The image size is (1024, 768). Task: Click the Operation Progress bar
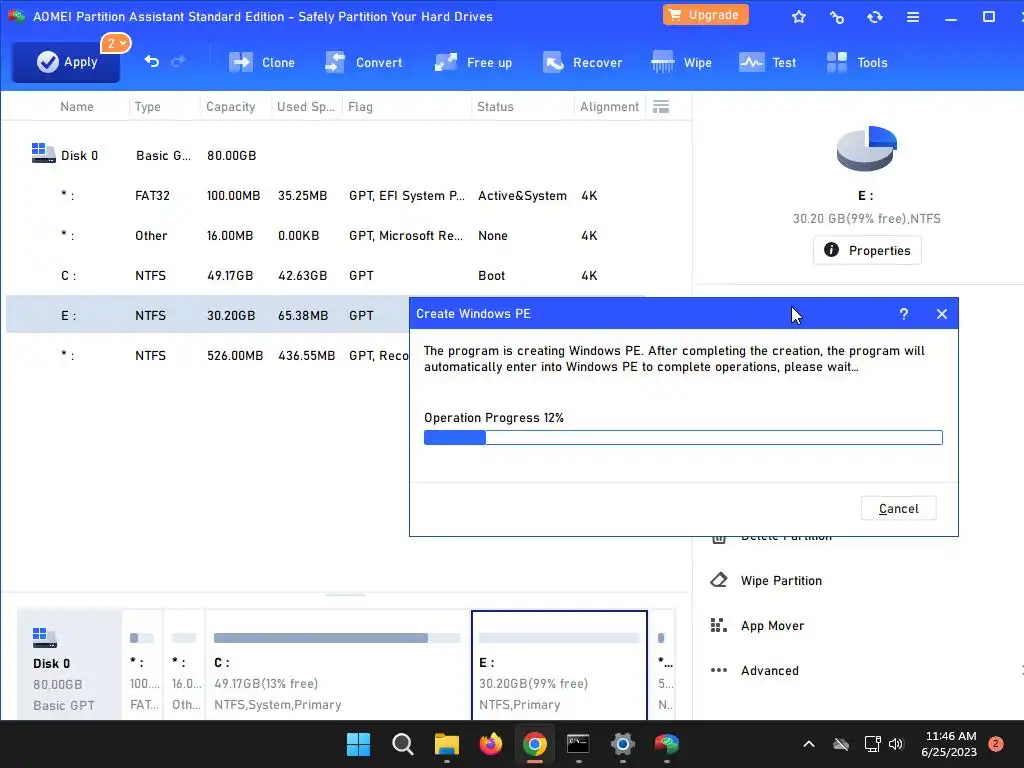coord(683,438)
